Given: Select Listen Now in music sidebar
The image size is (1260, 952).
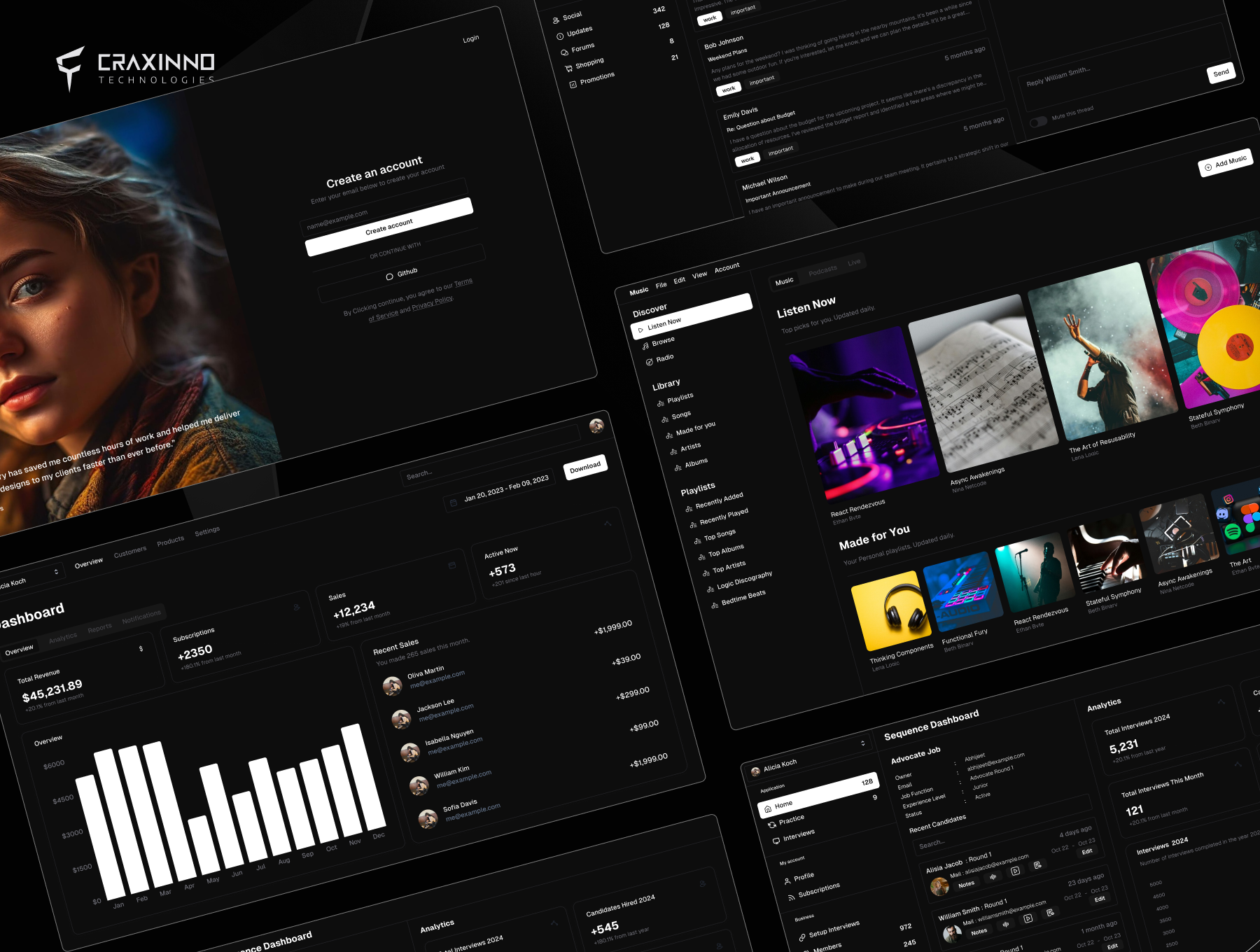Looking at the screenshot, I should tap(692, 316).
